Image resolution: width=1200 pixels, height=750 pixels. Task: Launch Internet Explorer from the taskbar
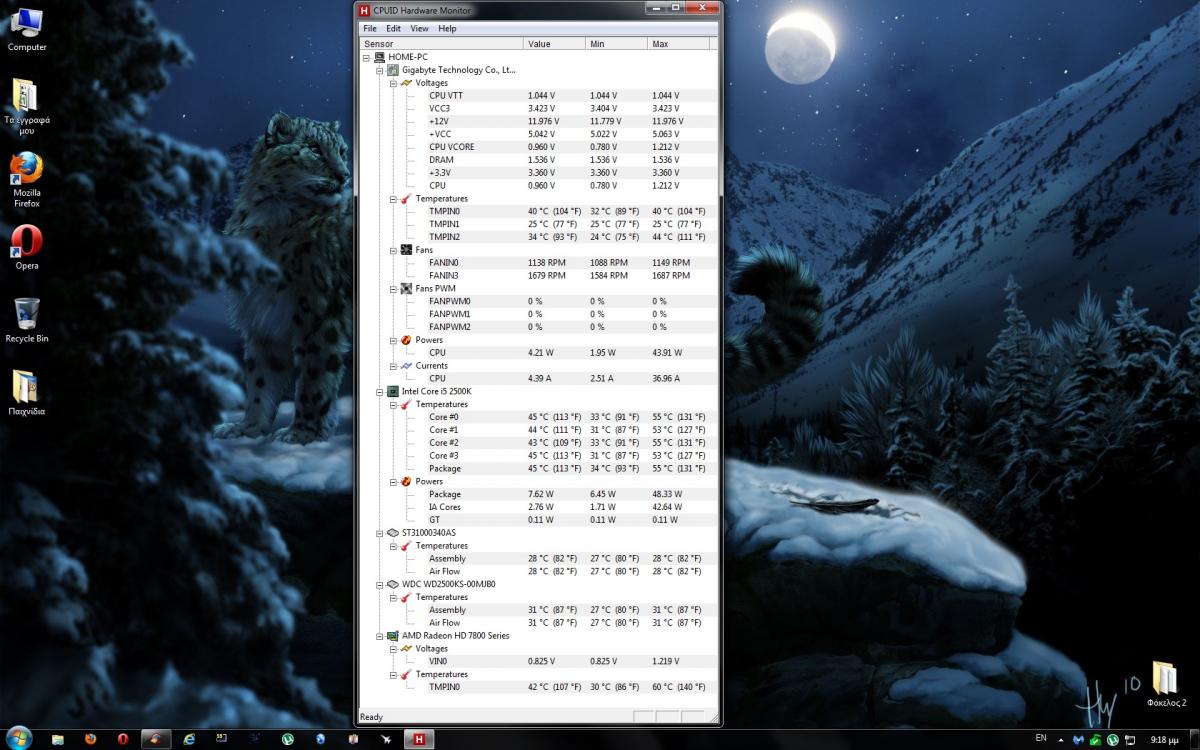189,739
